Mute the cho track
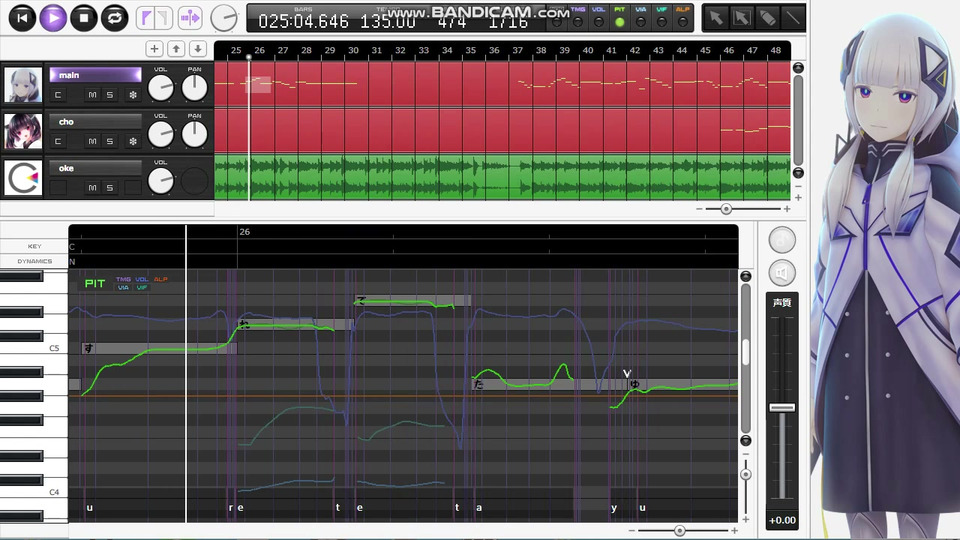This screenshot has width=960, height=540. [92, 141]
